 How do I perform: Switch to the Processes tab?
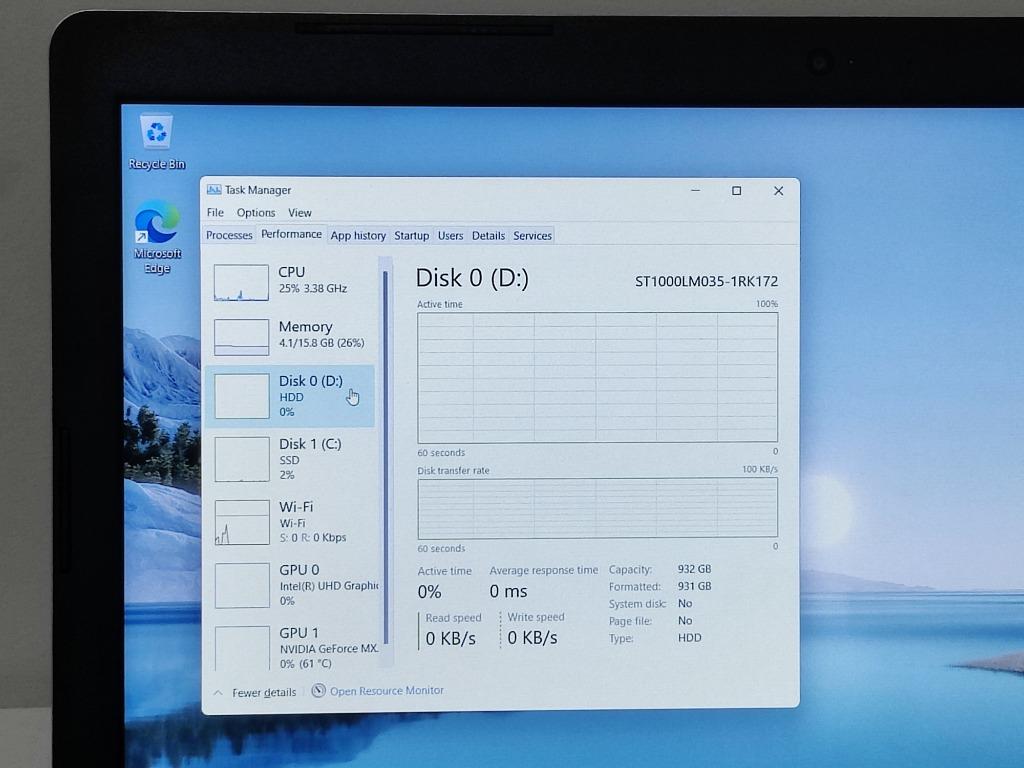click(229, 235)
